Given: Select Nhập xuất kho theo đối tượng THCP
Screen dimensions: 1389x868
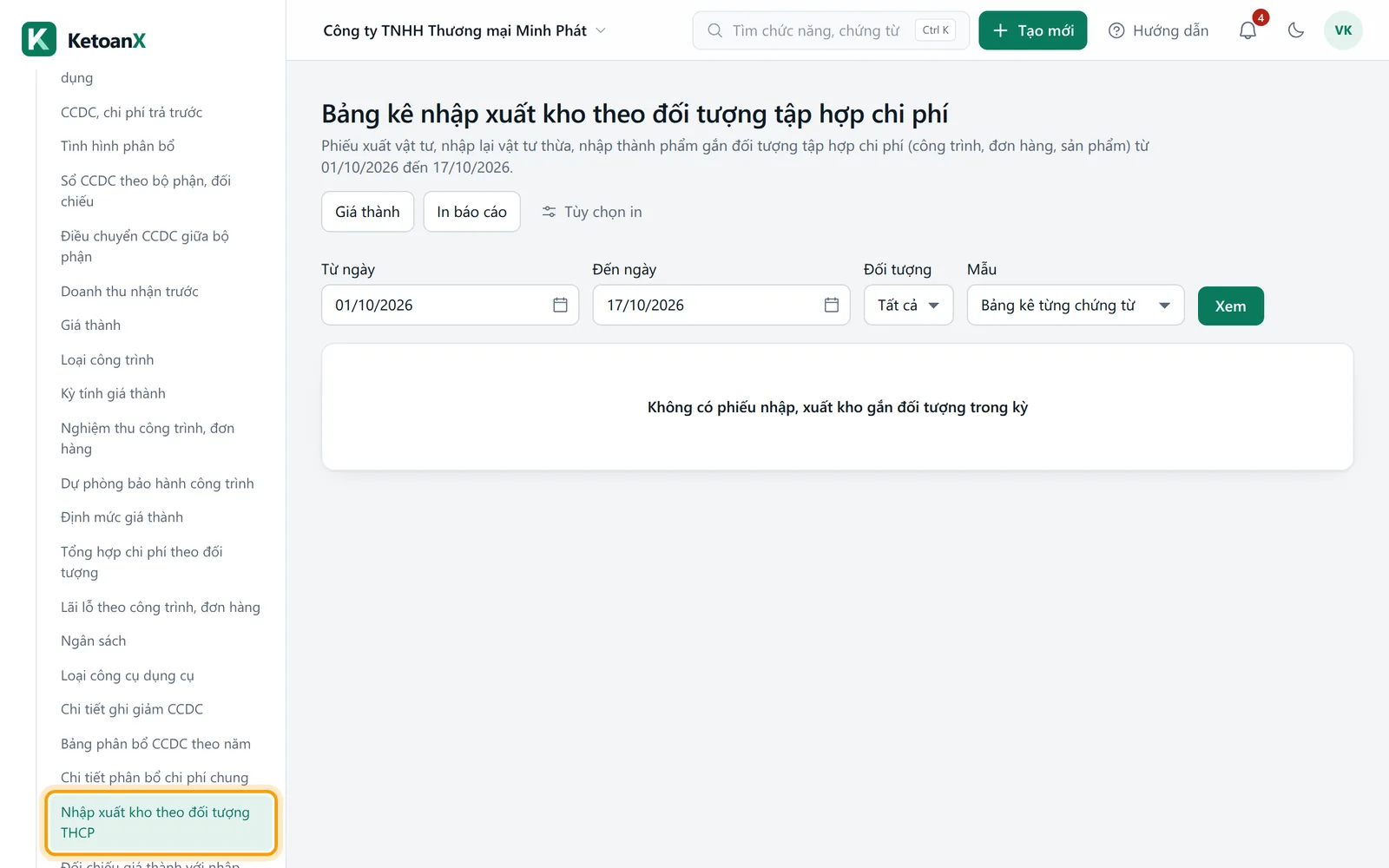Looking at the screenshot, I should [x=161, y=822].
